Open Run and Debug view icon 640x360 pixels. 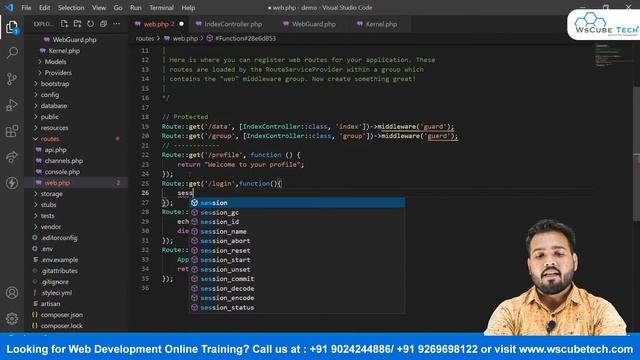coord(12,105)
